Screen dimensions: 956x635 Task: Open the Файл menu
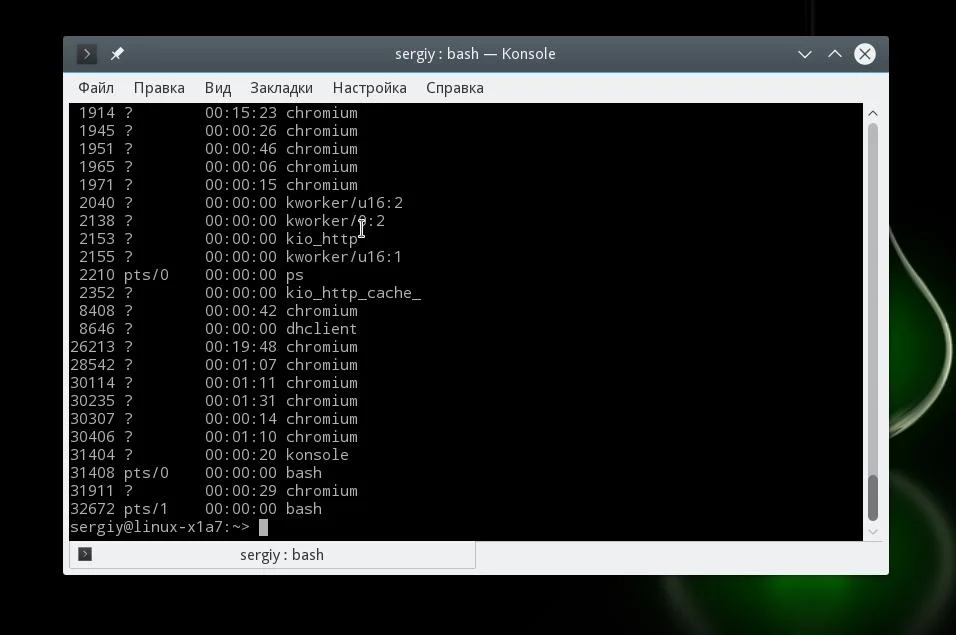pos(96,88)
